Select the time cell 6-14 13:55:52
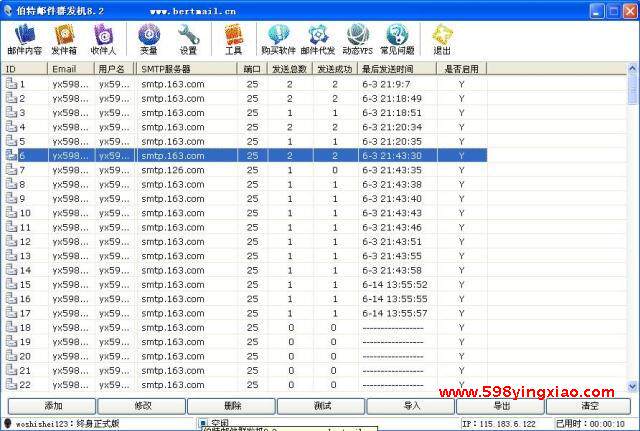 pyautogui.click(x=395, y=284)
